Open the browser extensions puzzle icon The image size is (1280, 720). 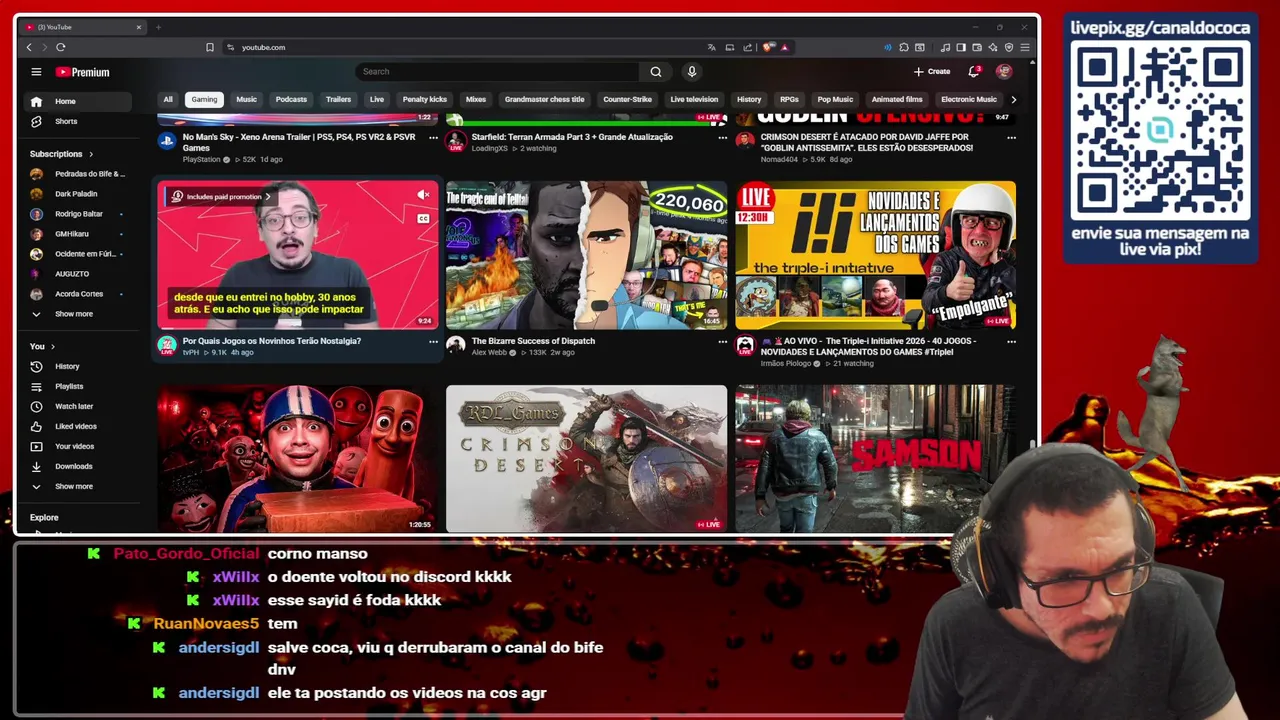point(904,47)
